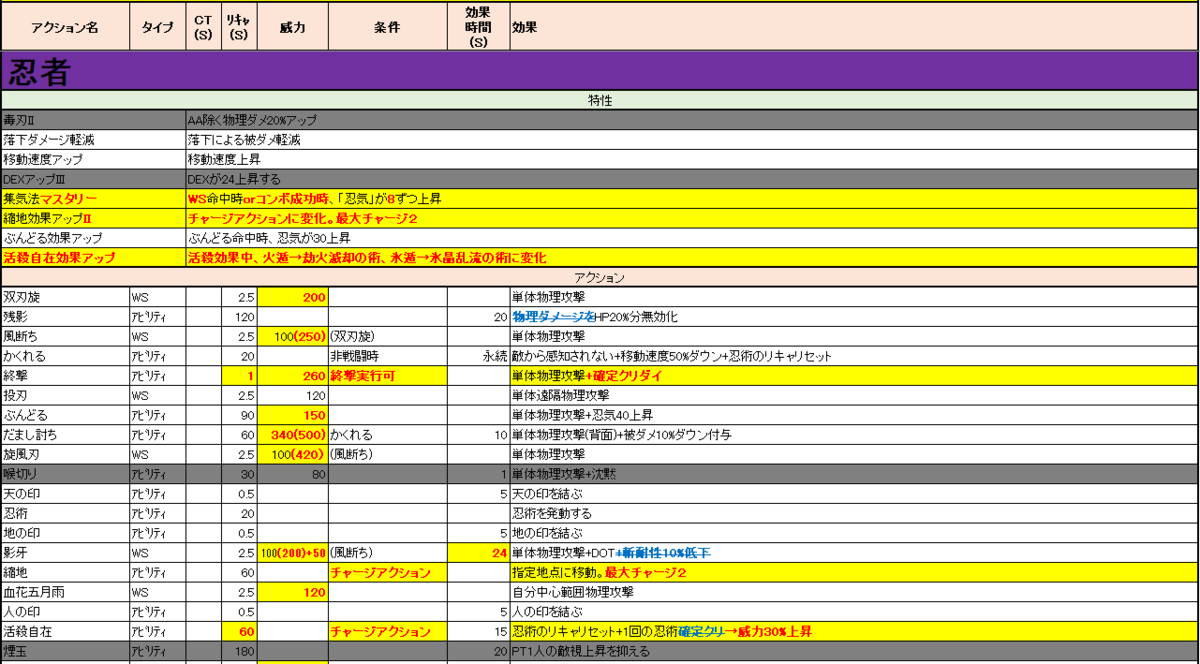This screenshot has height=664, width=1200.
Task: Click the PT1人の敵視上昇を抑える effect cell
Action: 853,651
